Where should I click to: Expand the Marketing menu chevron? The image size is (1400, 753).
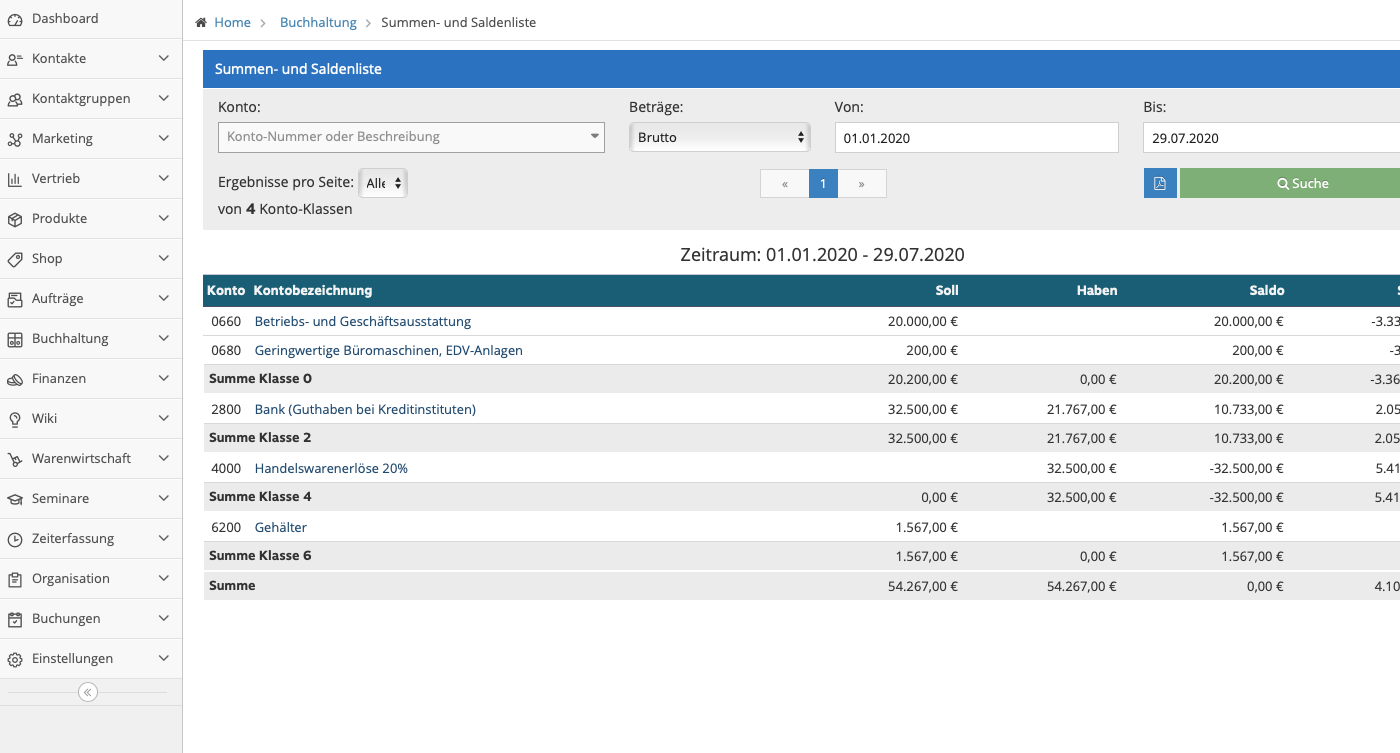[164, 139]
